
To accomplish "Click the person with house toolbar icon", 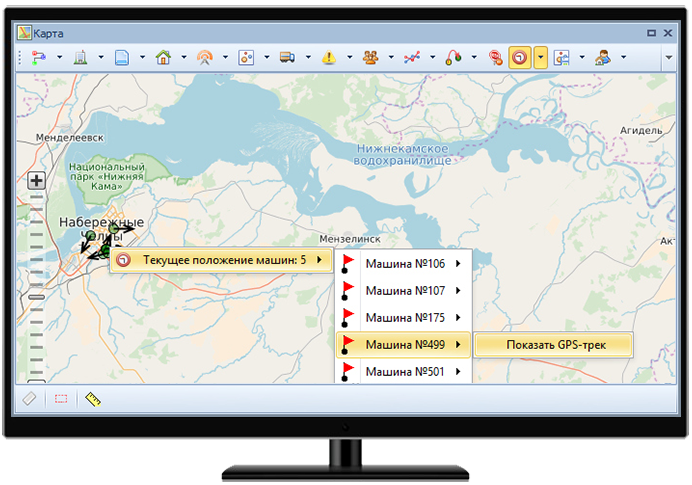I will point(602,57).
